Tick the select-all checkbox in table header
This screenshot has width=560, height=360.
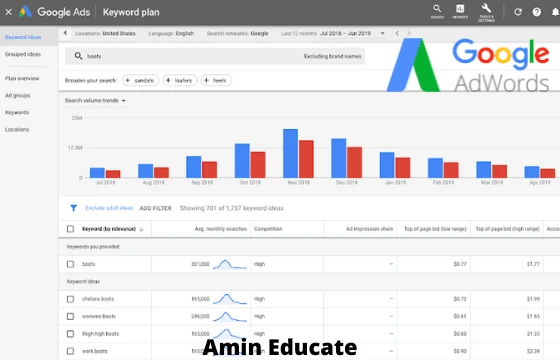(x=70, y=229)
